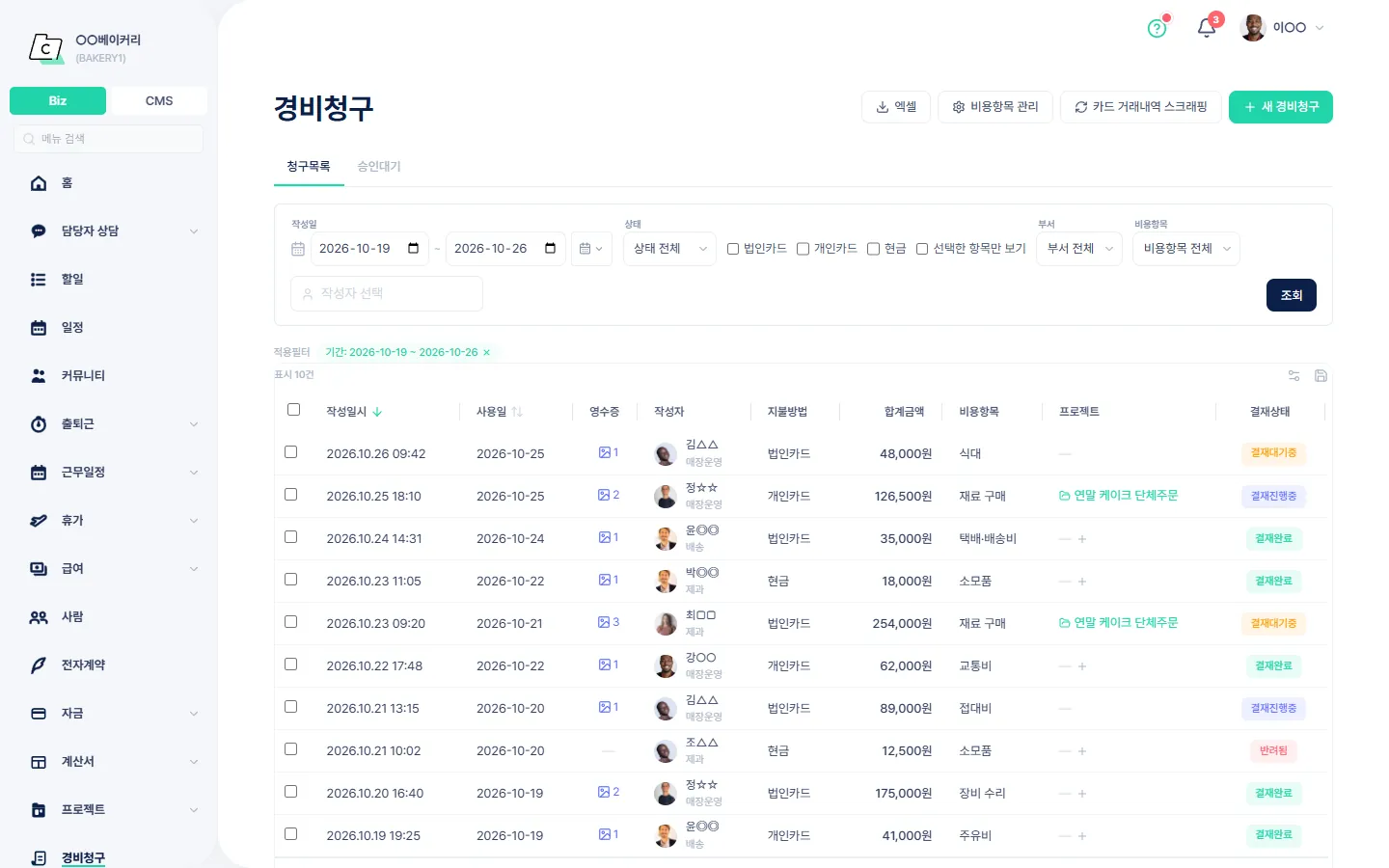Toggle the 개인카드 filter checkbox
Image resolution: width=1389 pixels, height=868 pixels.
(x=803, y=249)
